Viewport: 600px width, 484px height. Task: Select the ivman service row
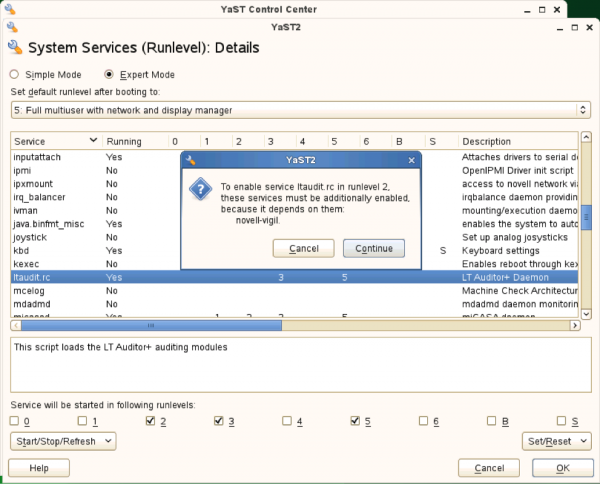(294, 211)
